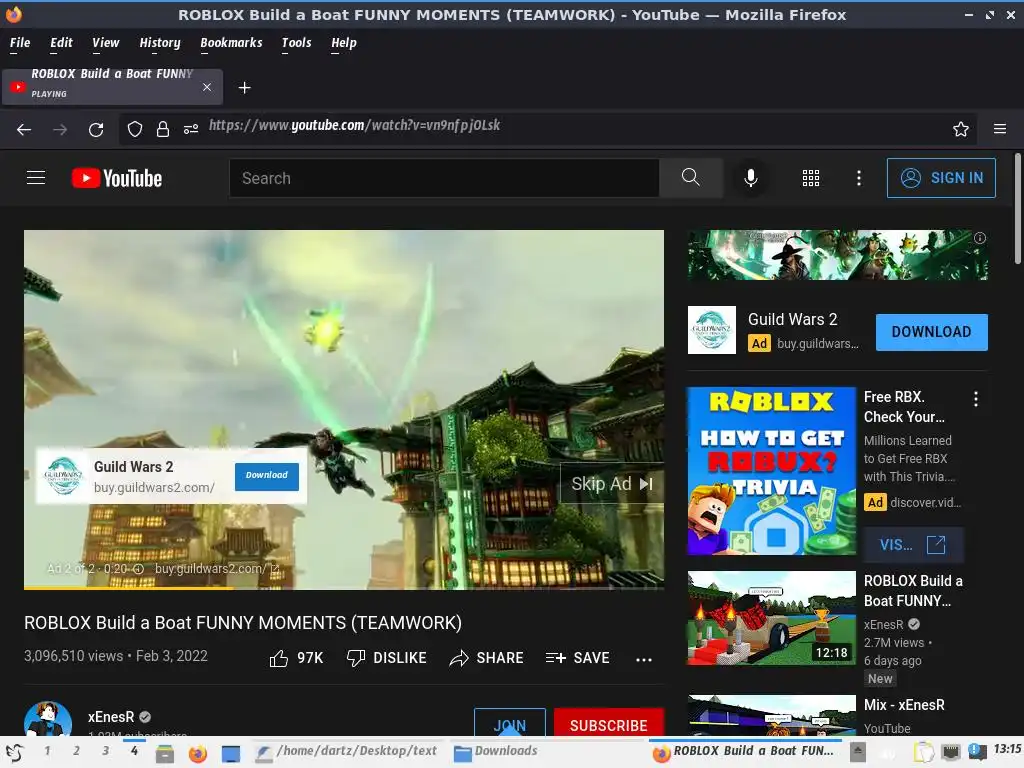Open the YouTube apps grid

tap(810, 178)
